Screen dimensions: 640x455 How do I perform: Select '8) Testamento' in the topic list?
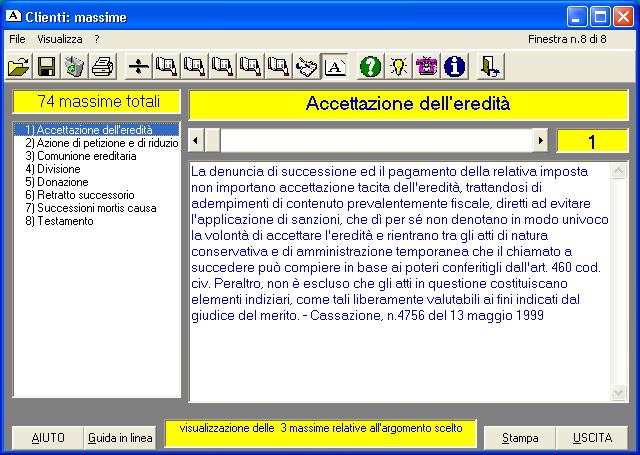pos(60,221)
